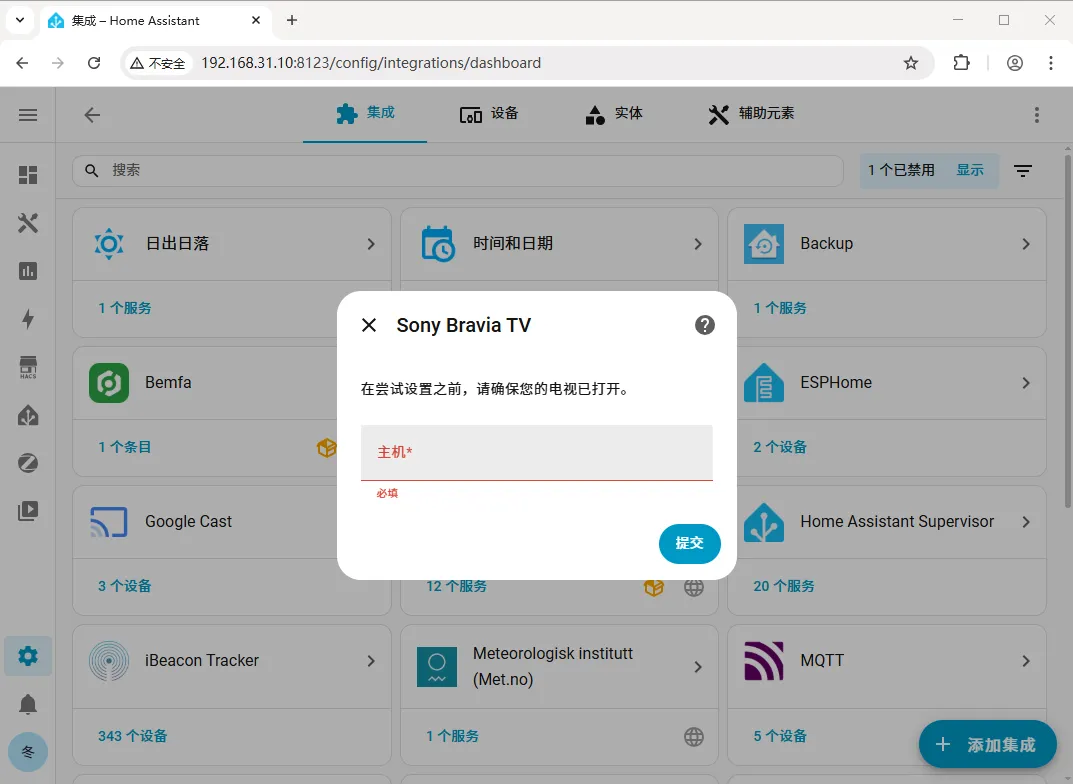Open the user profile avatar 冬
1073x784 pixels.
coord(28,752)
